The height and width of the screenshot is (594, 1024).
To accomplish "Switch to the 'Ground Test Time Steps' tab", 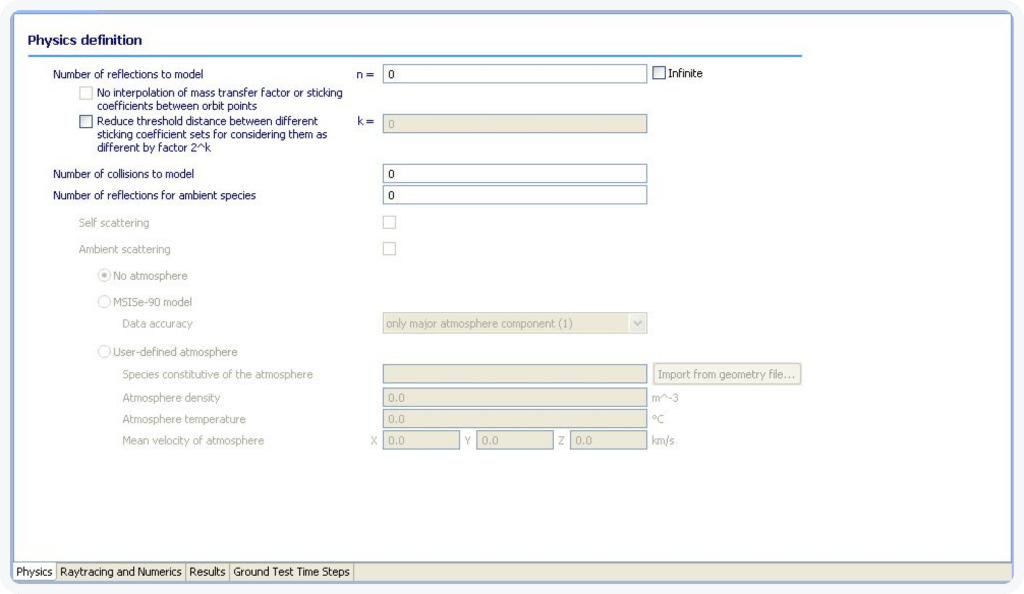I will [290, 572].
